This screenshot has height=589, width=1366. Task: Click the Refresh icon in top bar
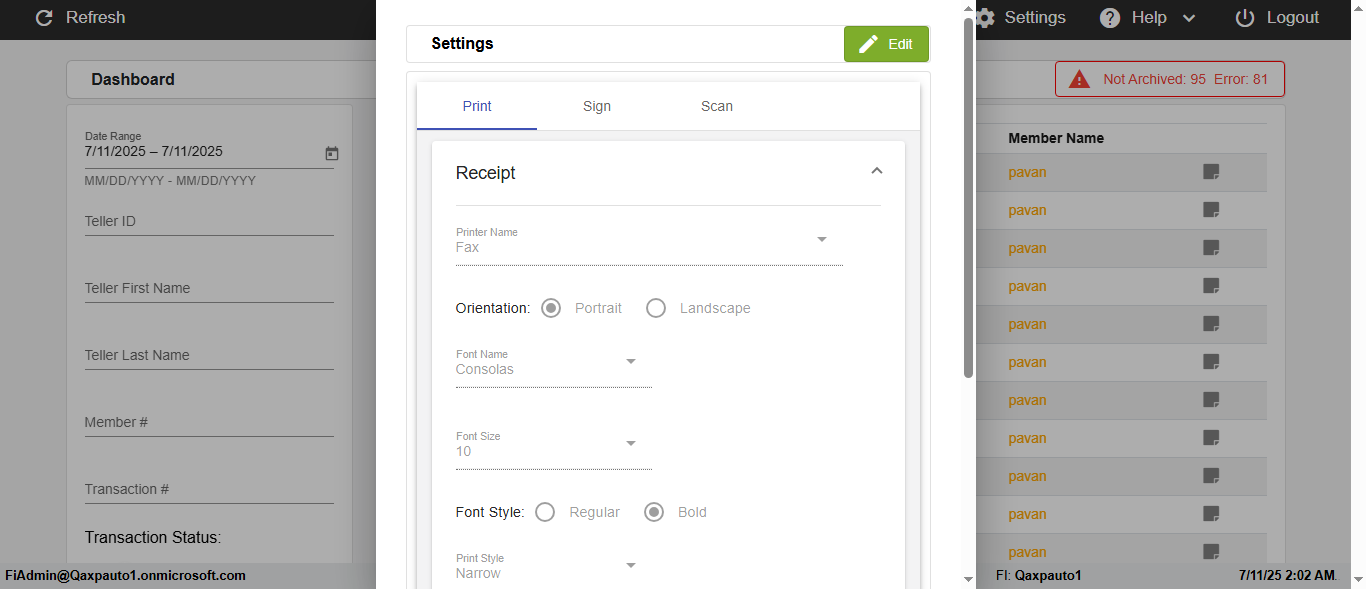coord(44,18)
